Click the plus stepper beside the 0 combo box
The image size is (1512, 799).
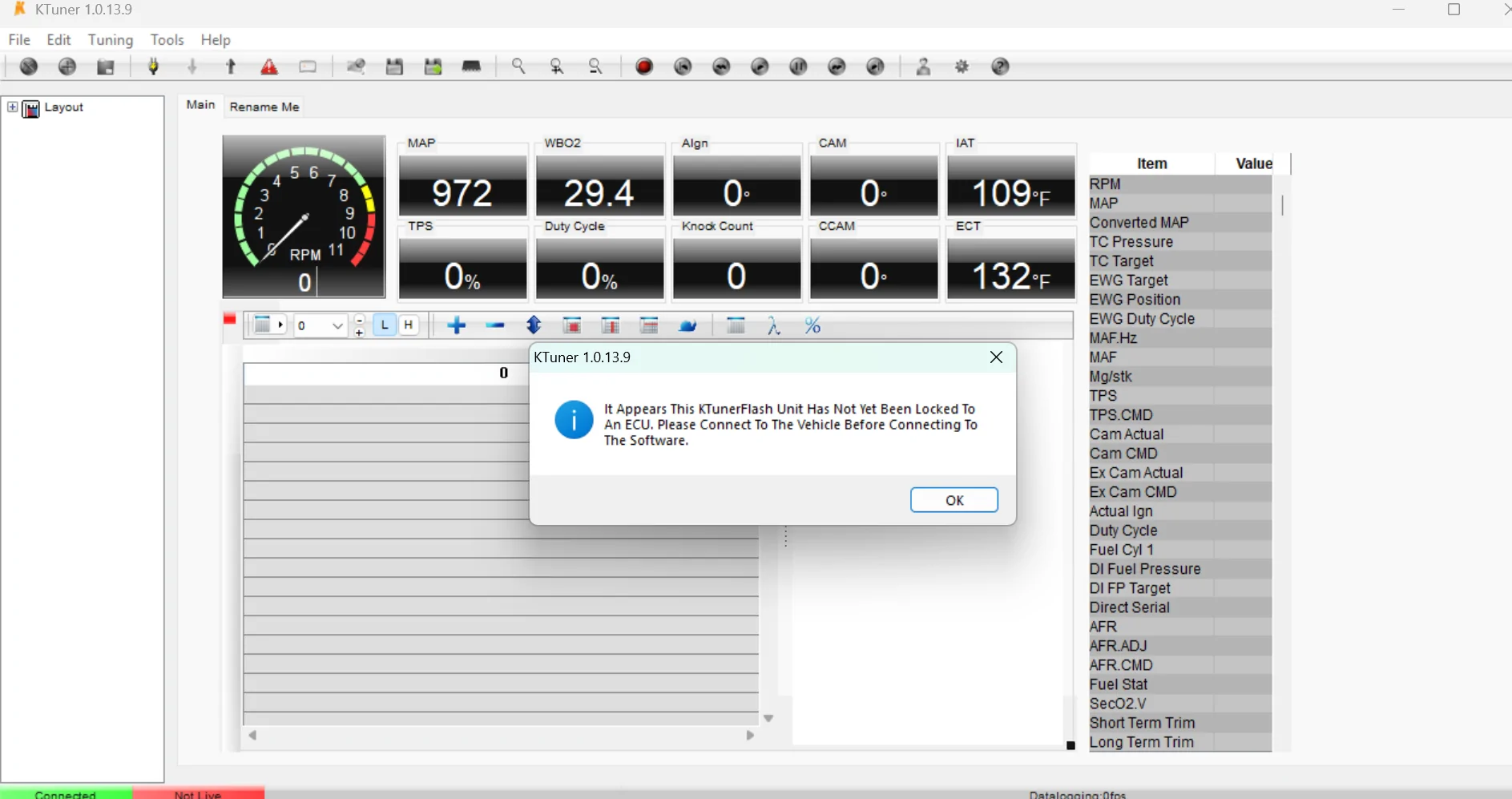click(x=360, y=332)
